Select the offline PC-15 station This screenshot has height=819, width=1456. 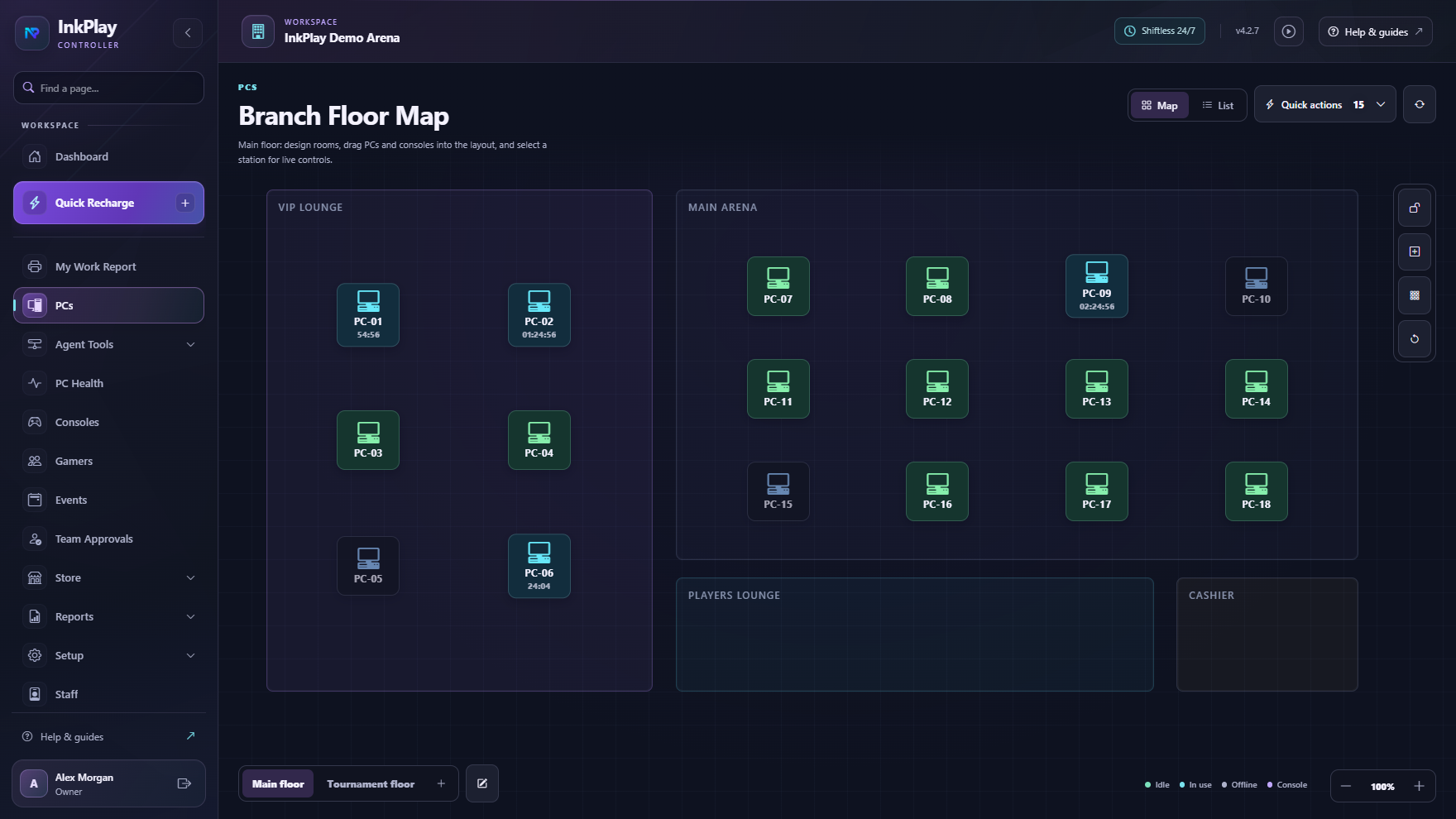778,491
